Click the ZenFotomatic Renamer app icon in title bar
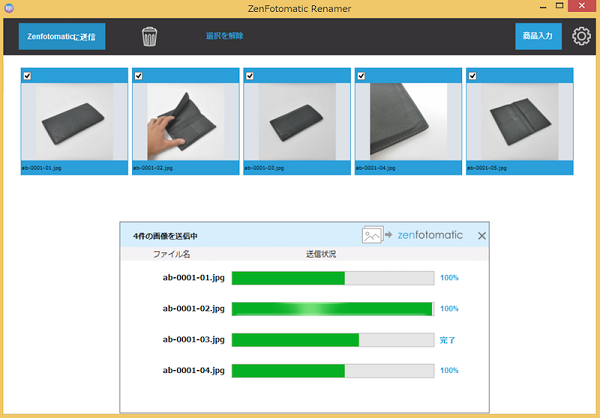This screenshot has height=418, width=600. 9,8
